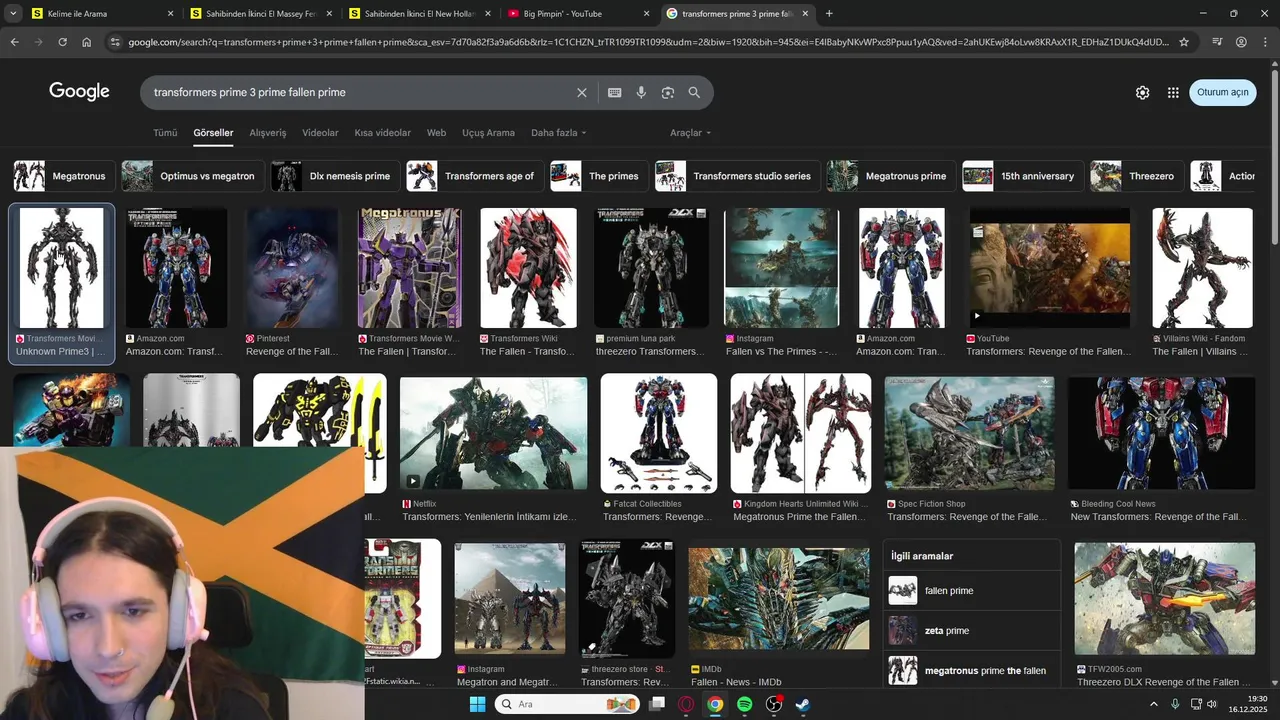The width and height of the screenshot is (1280, 720).
Task: Open the Pinterest Revenge of the Fallen image
Action: click(292, 268)
